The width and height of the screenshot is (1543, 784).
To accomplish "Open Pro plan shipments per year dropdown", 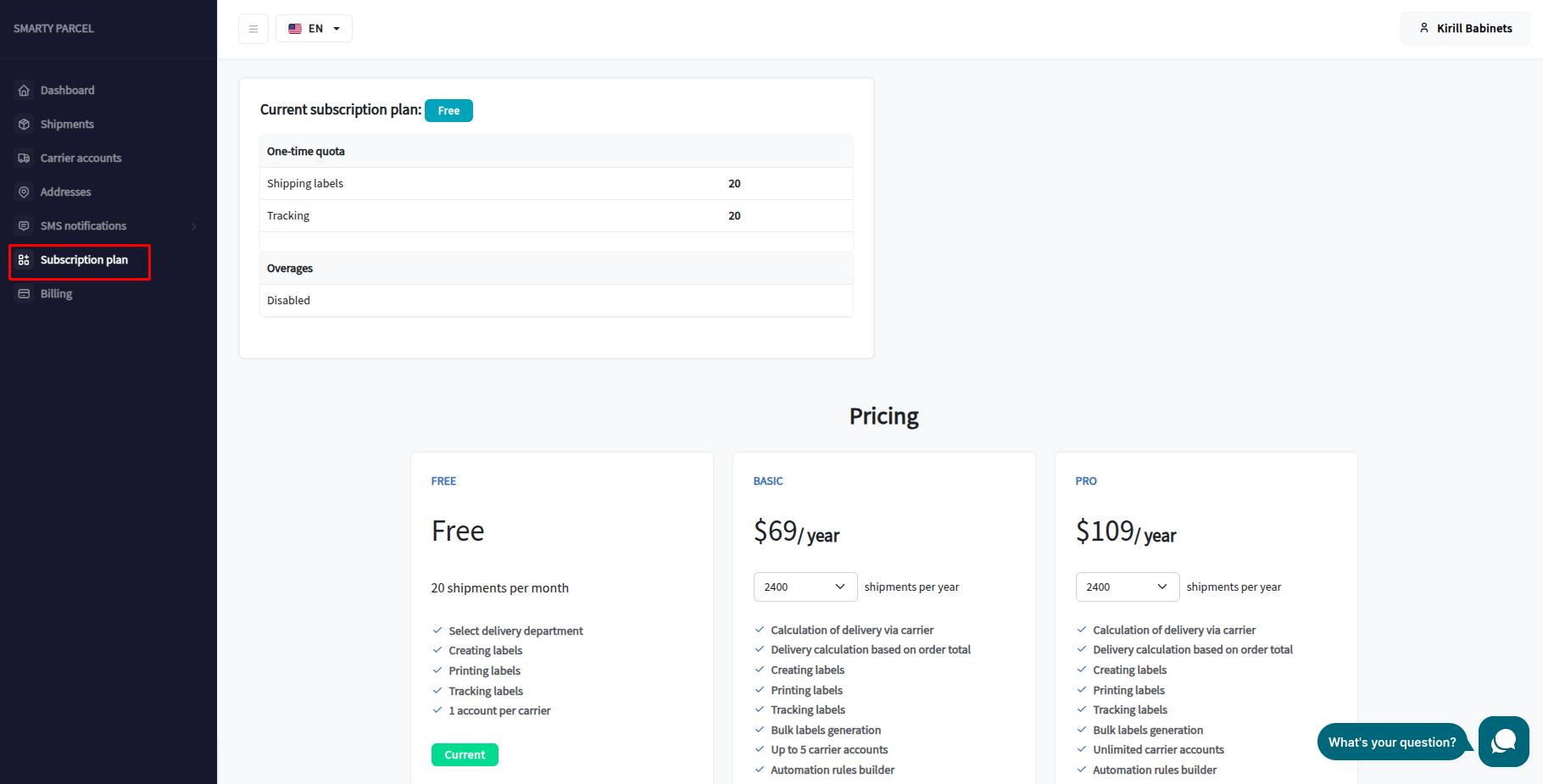I will point(1127,587).
